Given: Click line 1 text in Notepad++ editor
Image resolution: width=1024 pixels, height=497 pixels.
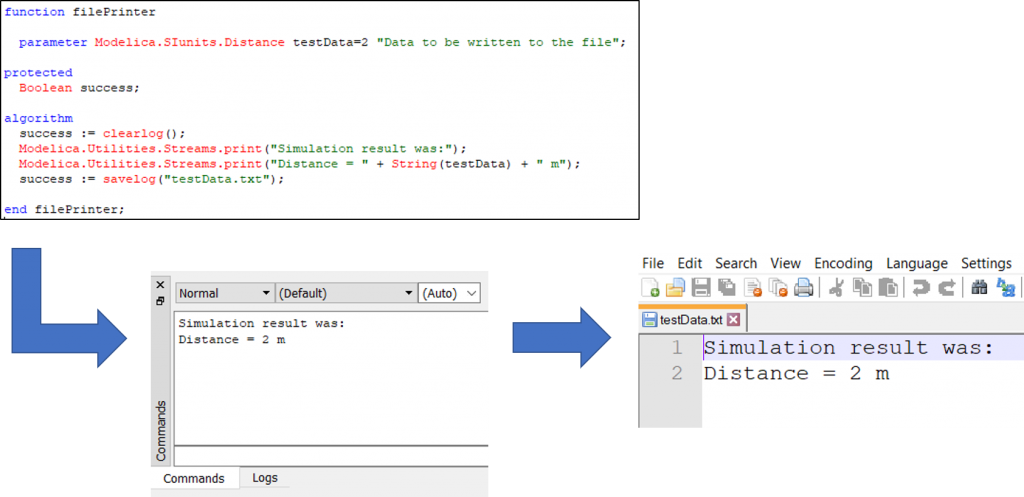Looking at the screenshot, I should click(x=848, y=348).
